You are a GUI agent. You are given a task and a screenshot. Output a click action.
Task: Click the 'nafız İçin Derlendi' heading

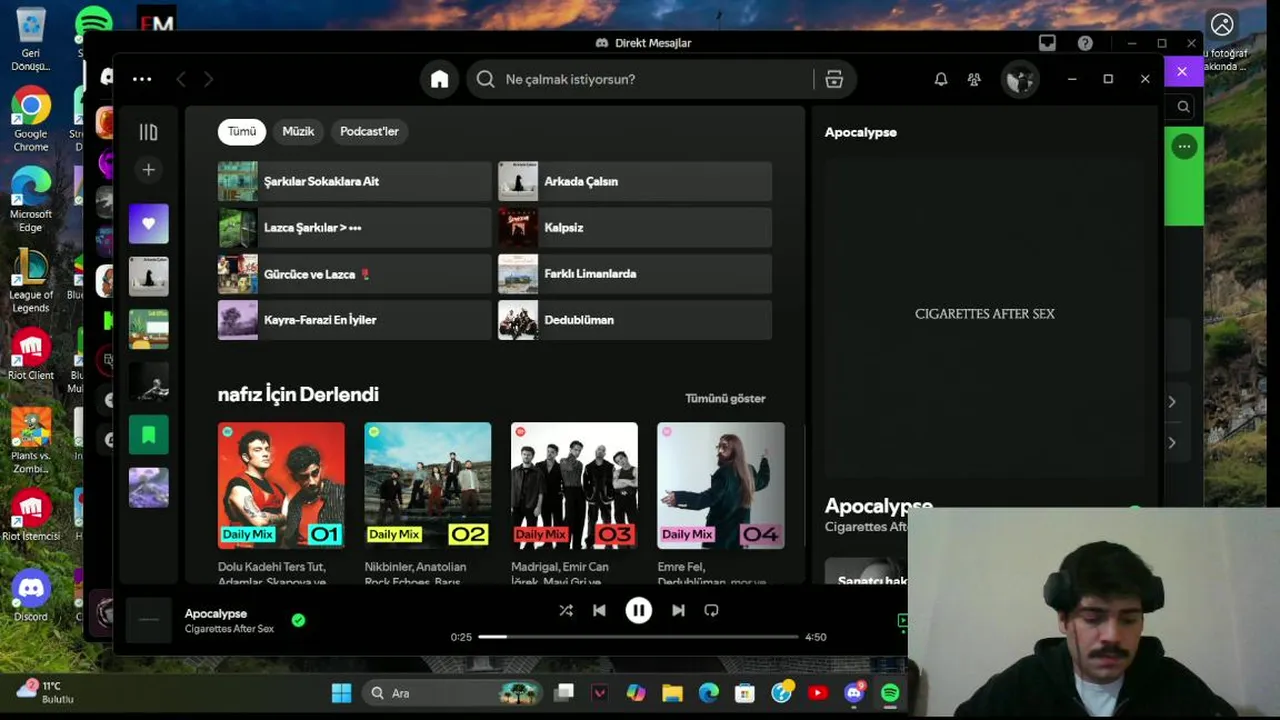click(298, 394)
